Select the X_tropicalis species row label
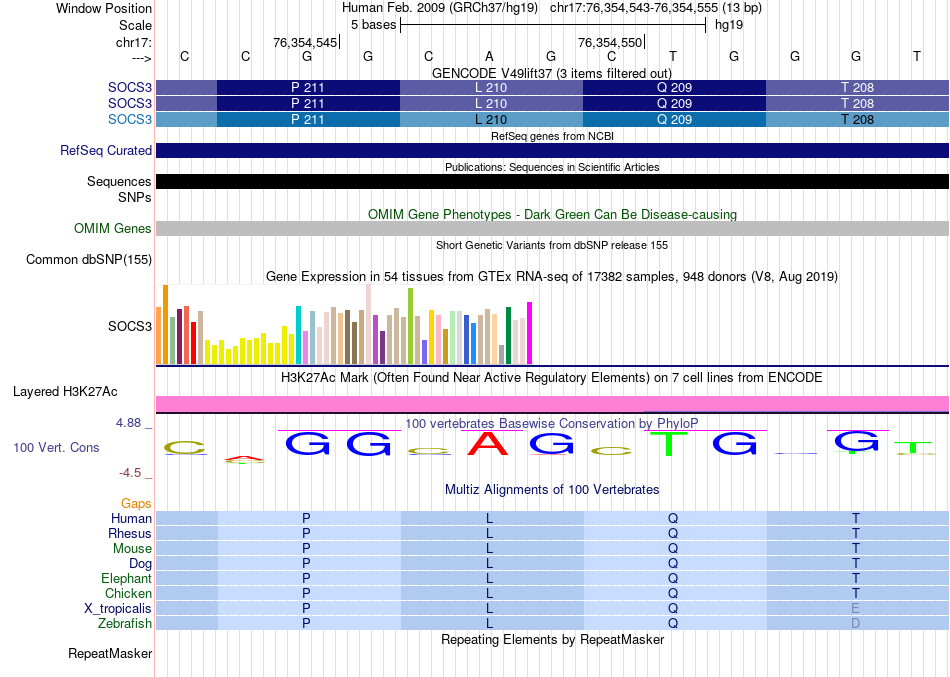This screenshot has height=677, width=950. (x=118, y=609)
